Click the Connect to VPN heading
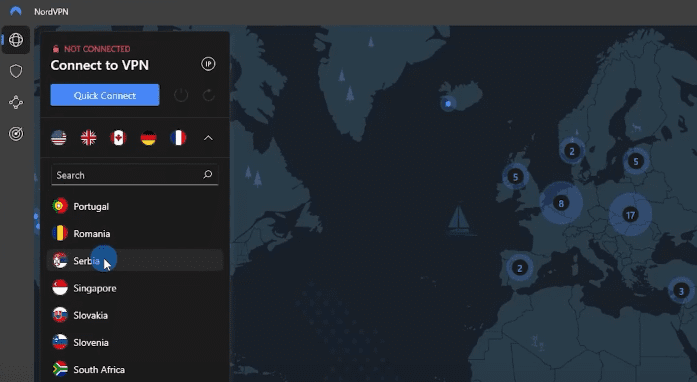This screenshot has height=382, width=697. click(100, 65)
